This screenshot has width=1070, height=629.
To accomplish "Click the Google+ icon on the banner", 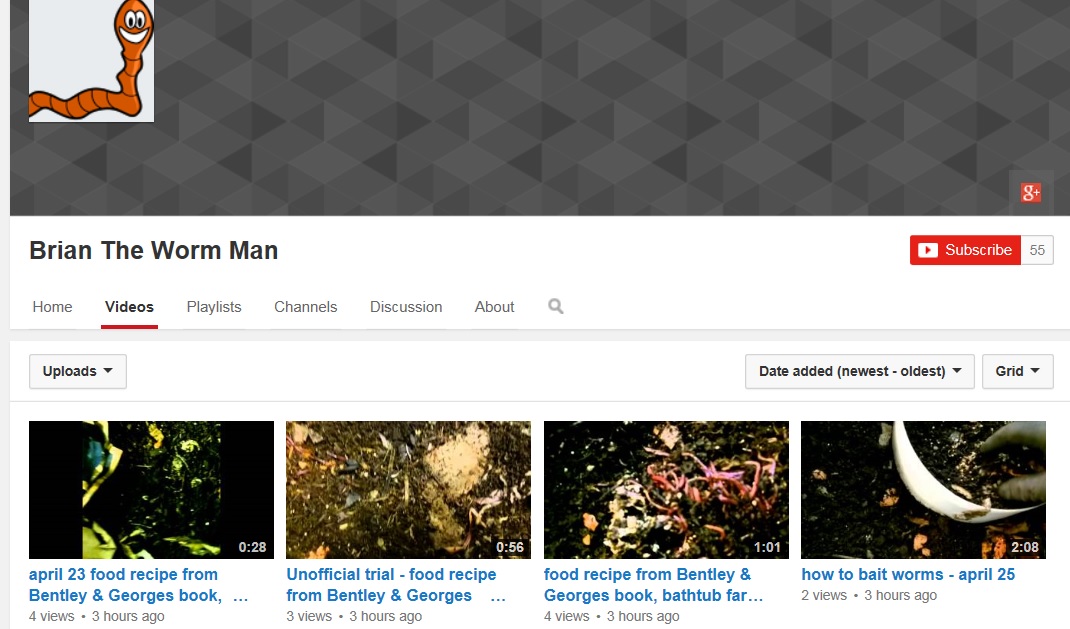I will pos(1031,193).
